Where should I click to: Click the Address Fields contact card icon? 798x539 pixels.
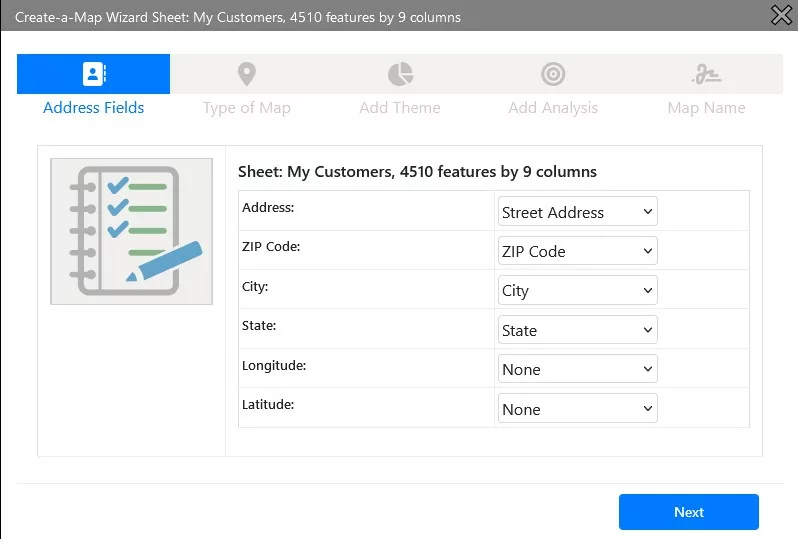(x=94, y=74)
